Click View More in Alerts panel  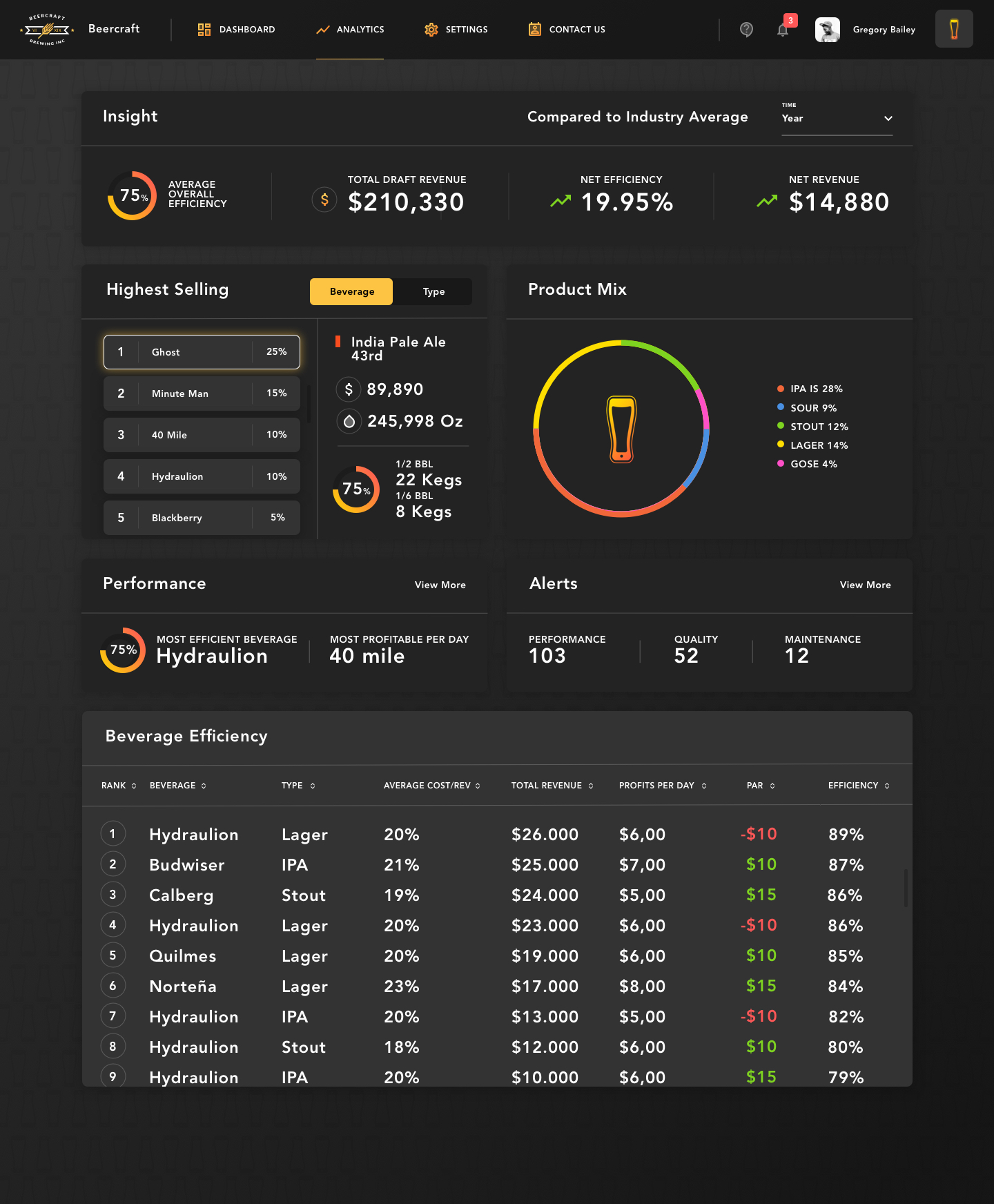click(865, 585)
